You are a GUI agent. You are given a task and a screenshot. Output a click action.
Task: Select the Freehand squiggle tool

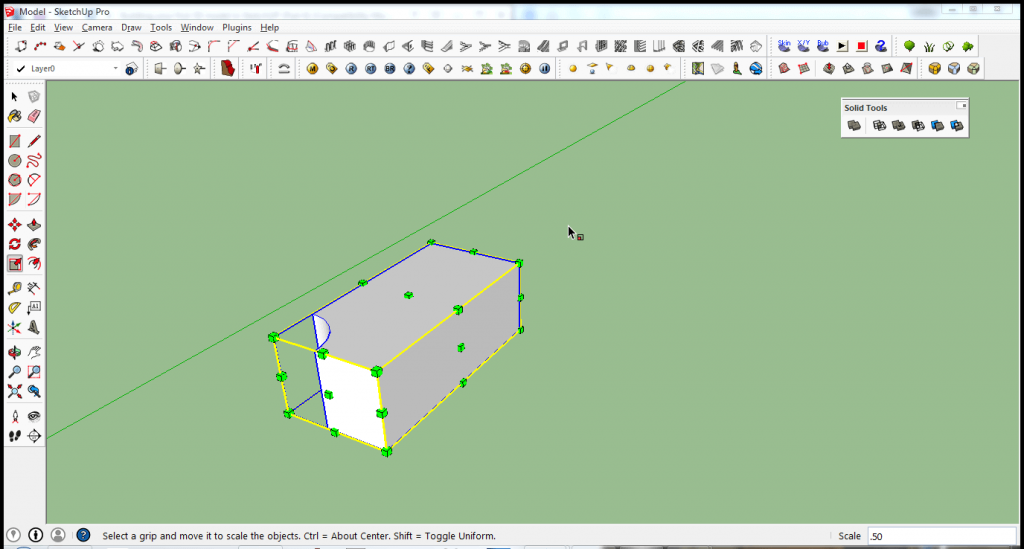(34, 161)
